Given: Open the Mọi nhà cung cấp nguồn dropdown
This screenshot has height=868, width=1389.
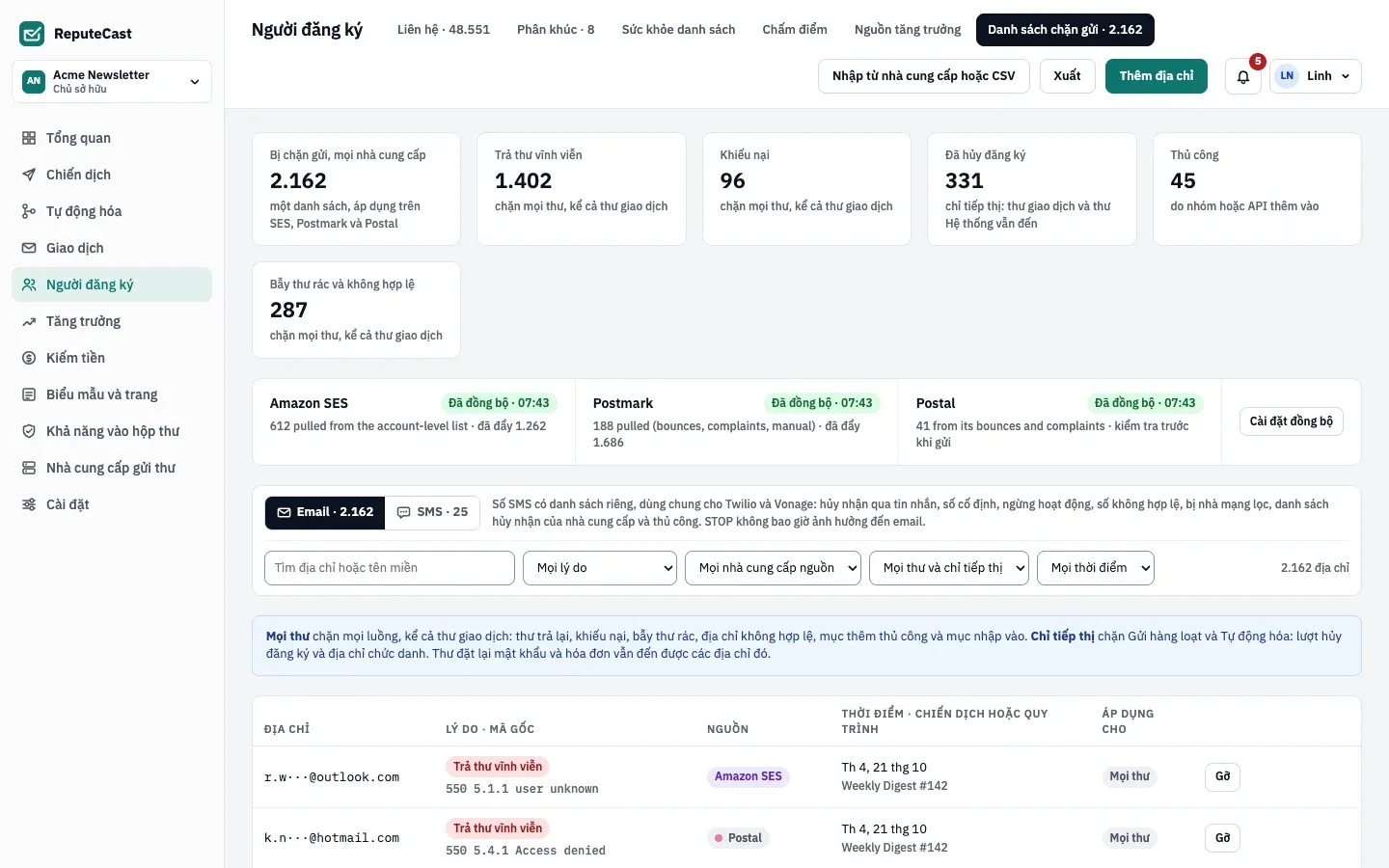Looking at the screenshot, I should (773, 568).
